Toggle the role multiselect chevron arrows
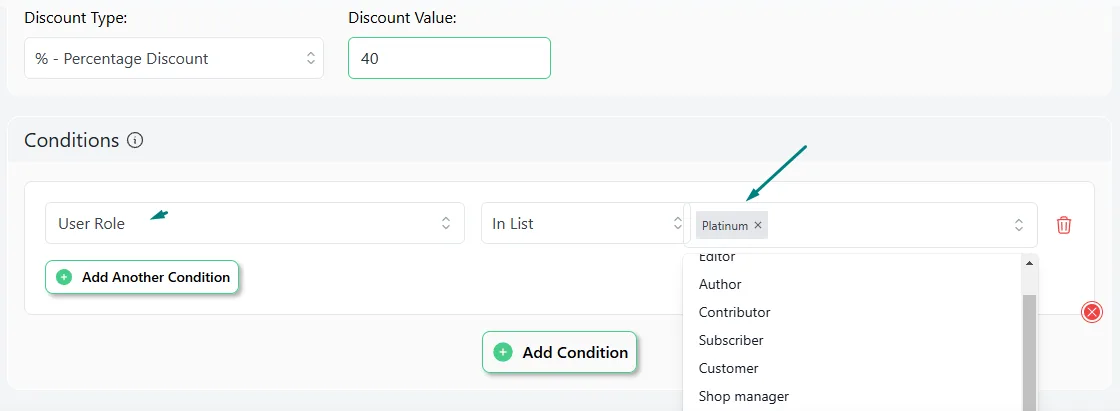This screenshot has height=411, width=1120. tap(1019, 224)
